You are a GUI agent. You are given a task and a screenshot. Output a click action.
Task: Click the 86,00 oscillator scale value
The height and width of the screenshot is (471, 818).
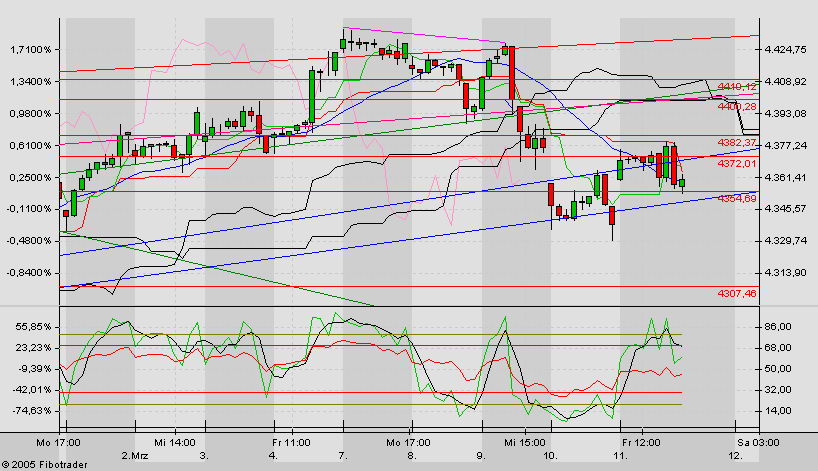click(x=778, y=326)
